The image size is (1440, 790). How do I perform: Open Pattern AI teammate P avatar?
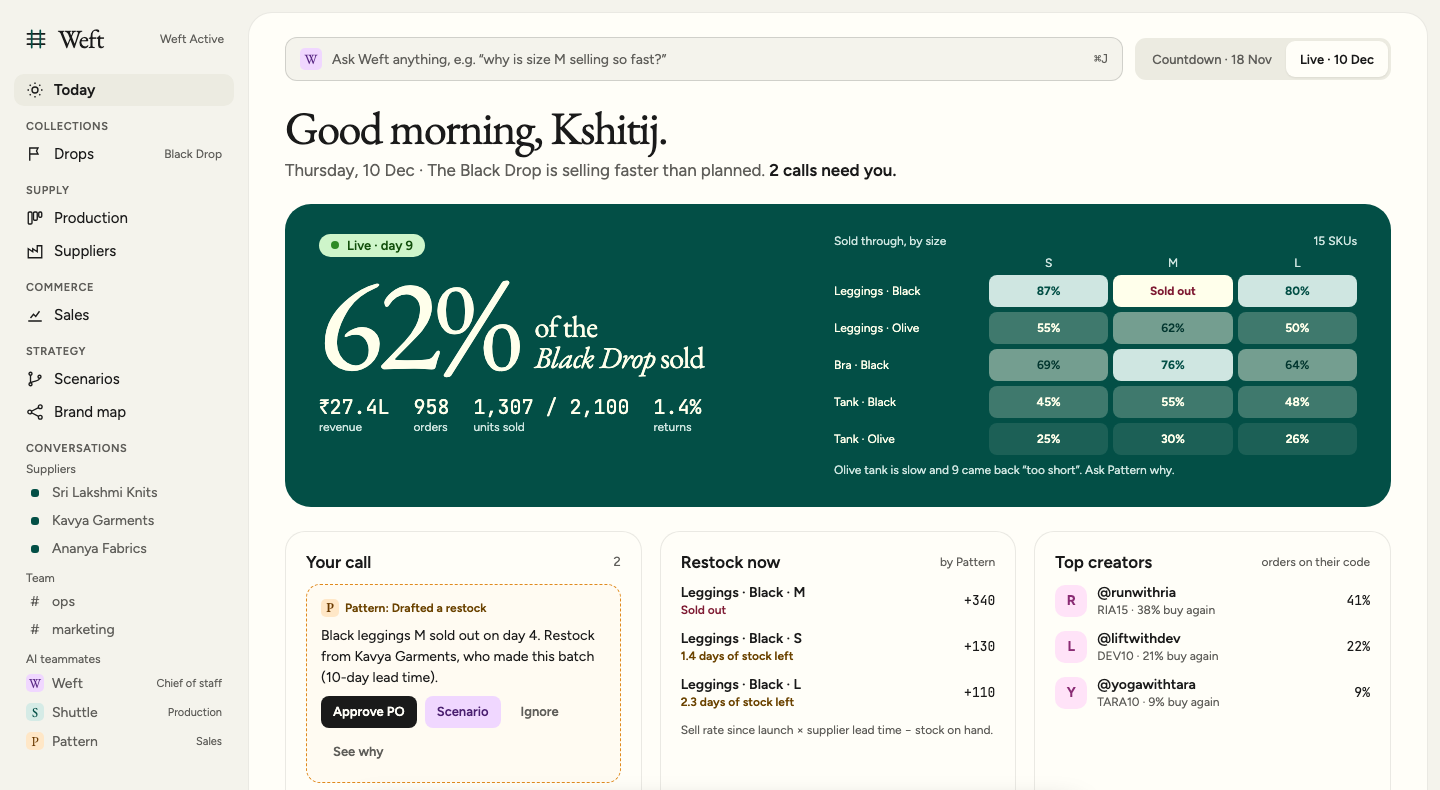pos(35,741)
